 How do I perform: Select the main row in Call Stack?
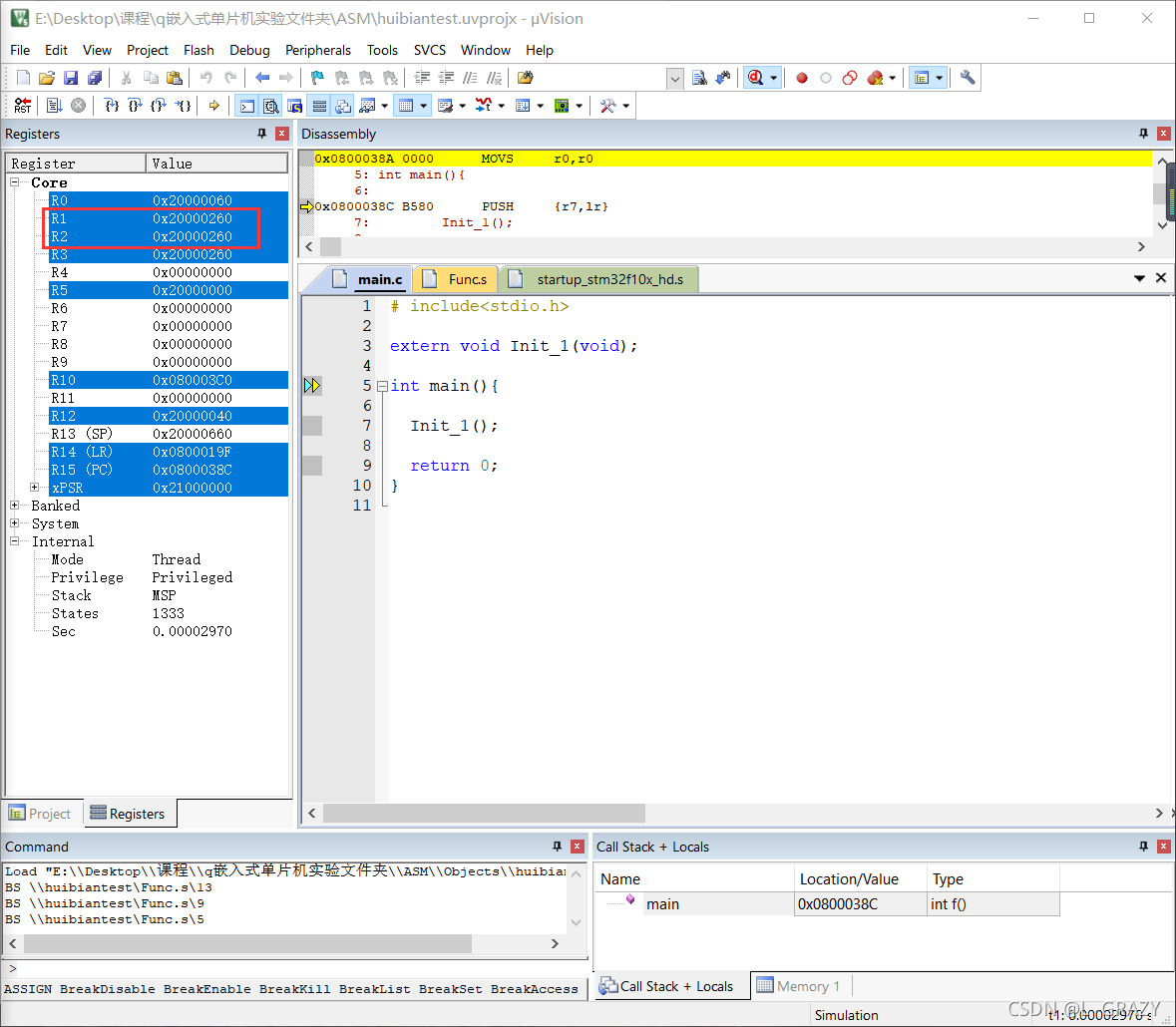[828, 904]
